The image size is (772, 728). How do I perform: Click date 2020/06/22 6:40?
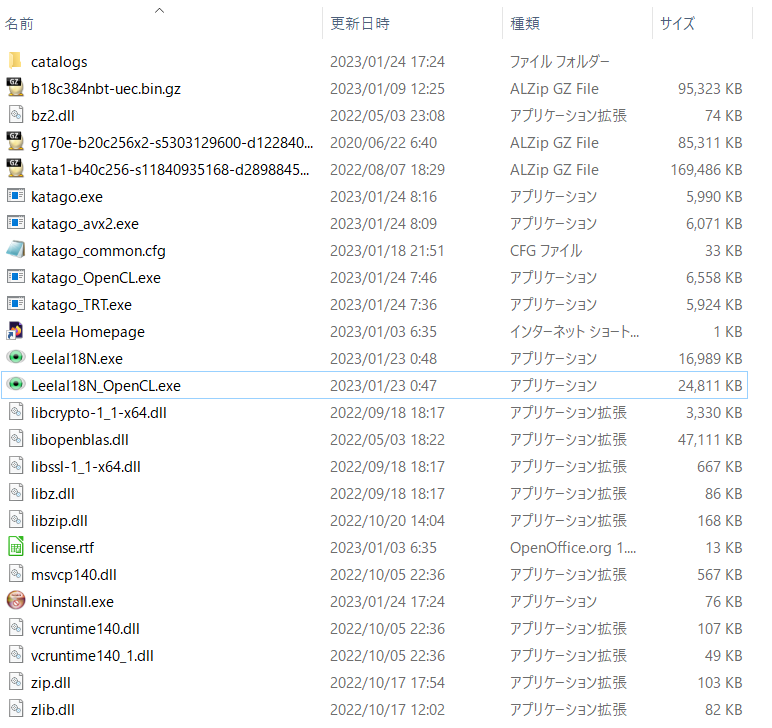pos(383,143)
